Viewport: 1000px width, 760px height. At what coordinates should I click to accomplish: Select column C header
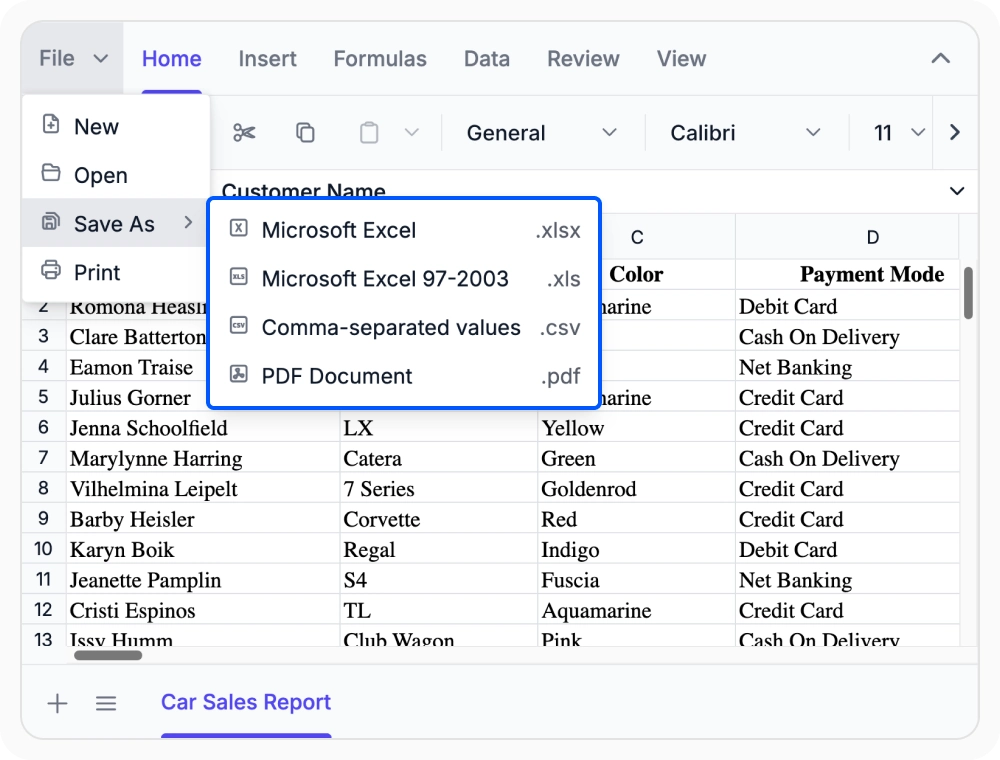(636, 237)
